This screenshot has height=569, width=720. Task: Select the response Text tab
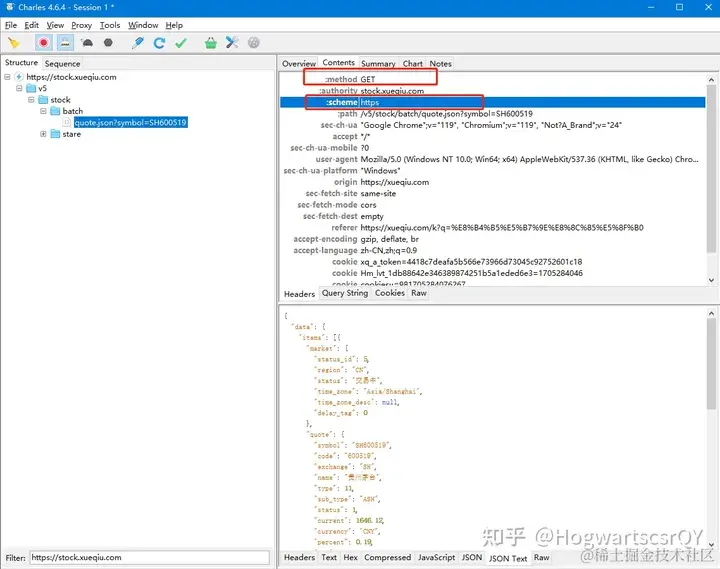pos(329,558)
